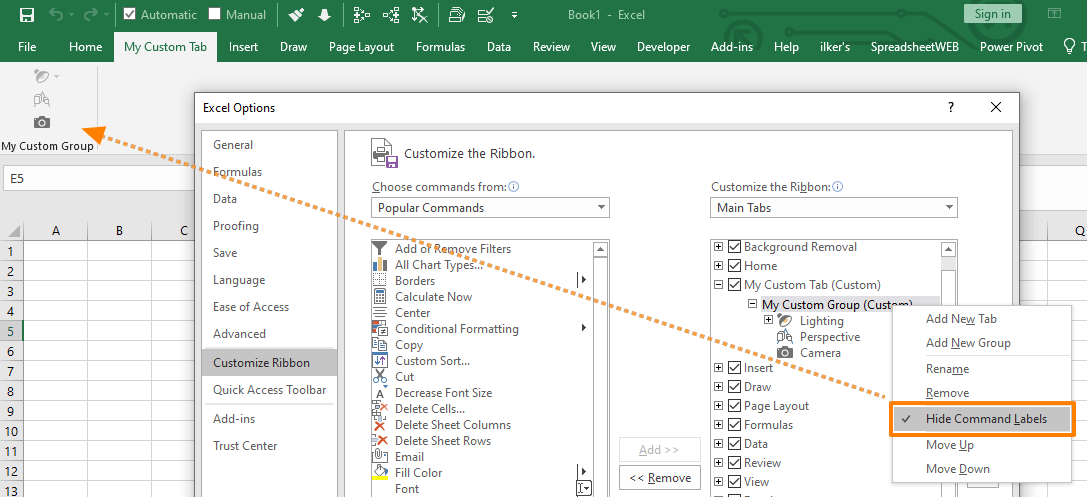Click the Camera icon in ribbon tree list
1087x497 pixels.
(785, 353)
